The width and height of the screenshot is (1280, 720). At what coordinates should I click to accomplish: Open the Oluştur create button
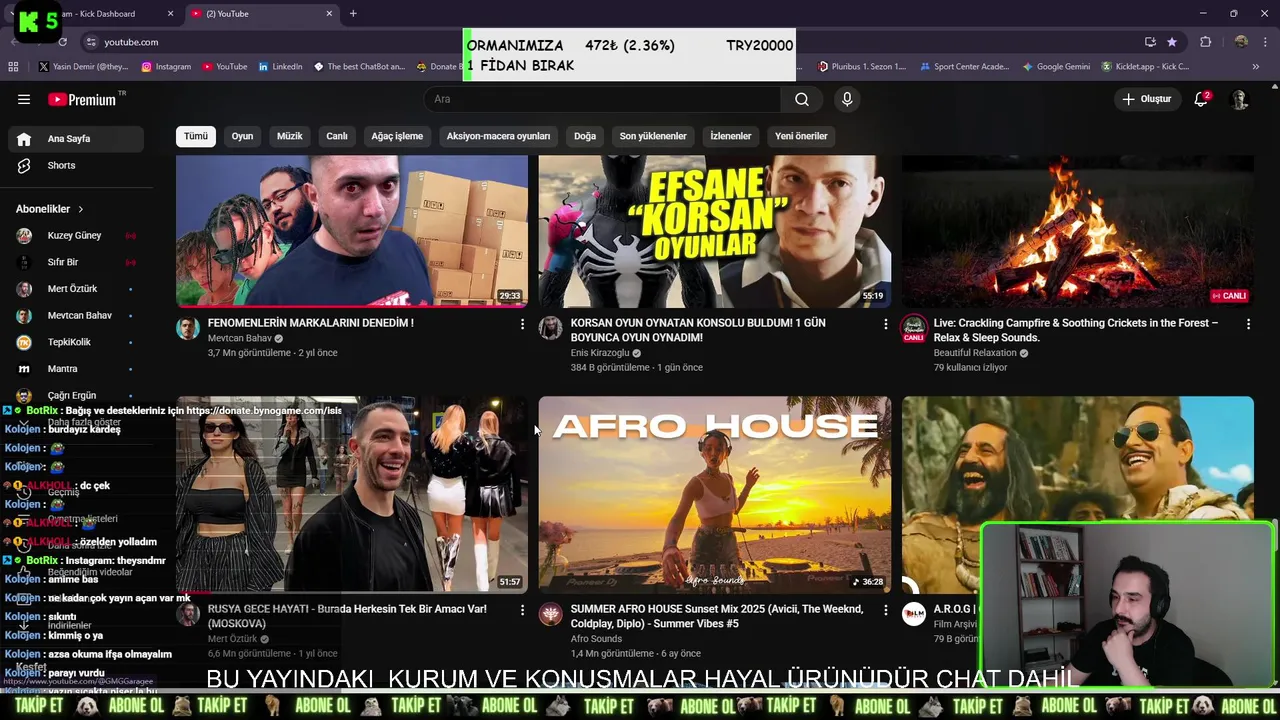1146,99
